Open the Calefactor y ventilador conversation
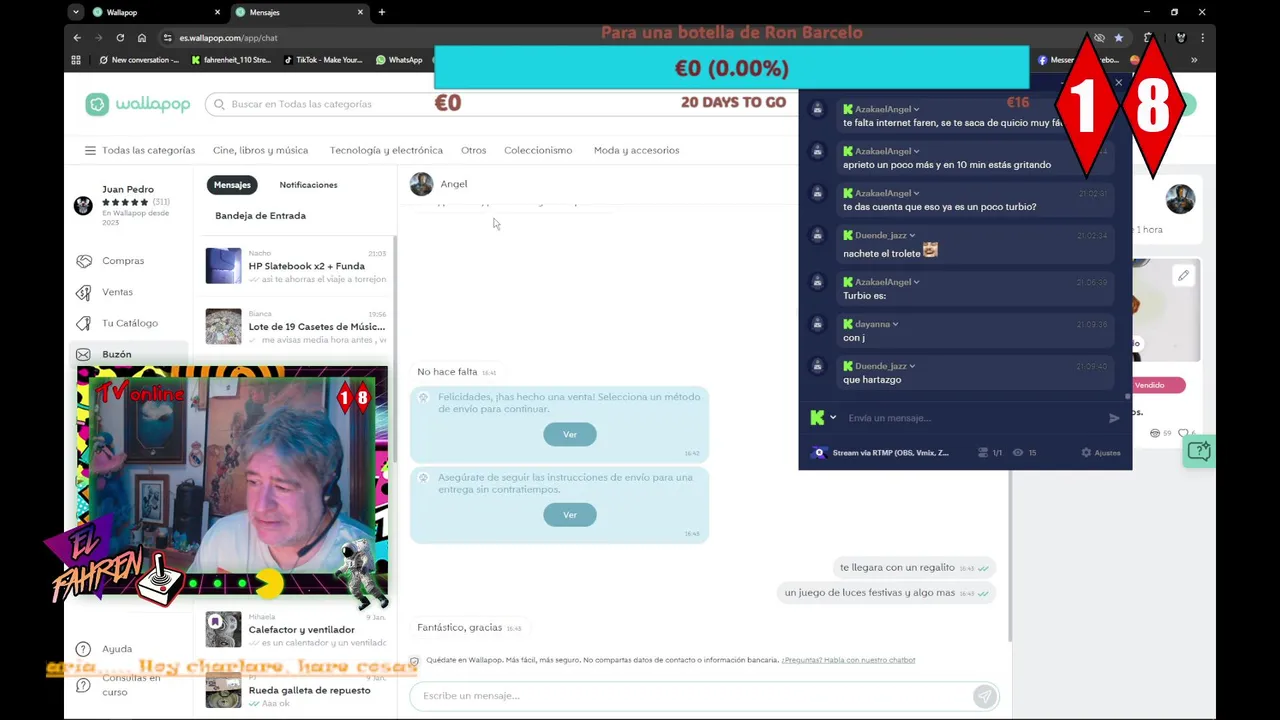This screenshot has width=1280, height=720. tap(296, 629)
